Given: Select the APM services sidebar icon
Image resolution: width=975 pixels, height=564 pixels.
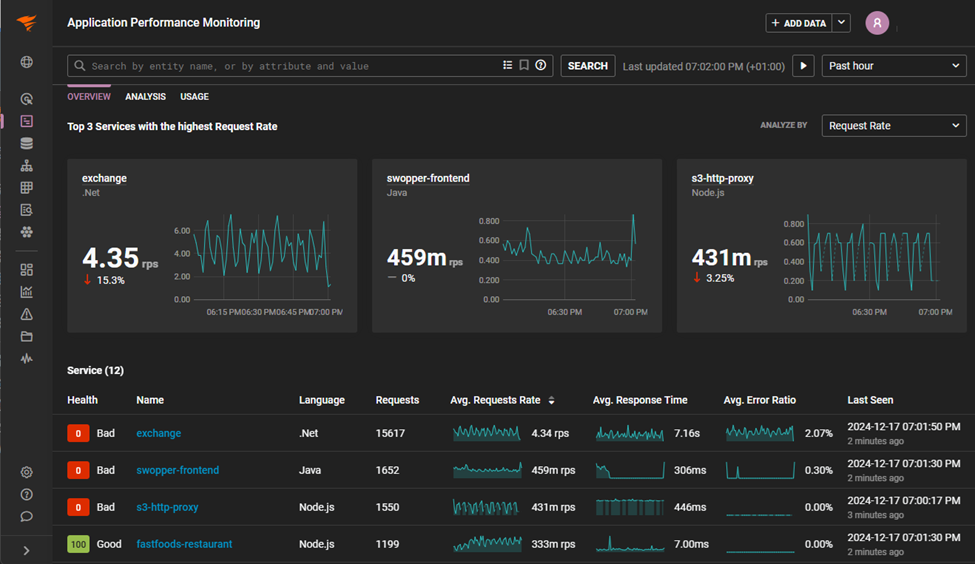Looking at the screenshot, I should [26, 121].
